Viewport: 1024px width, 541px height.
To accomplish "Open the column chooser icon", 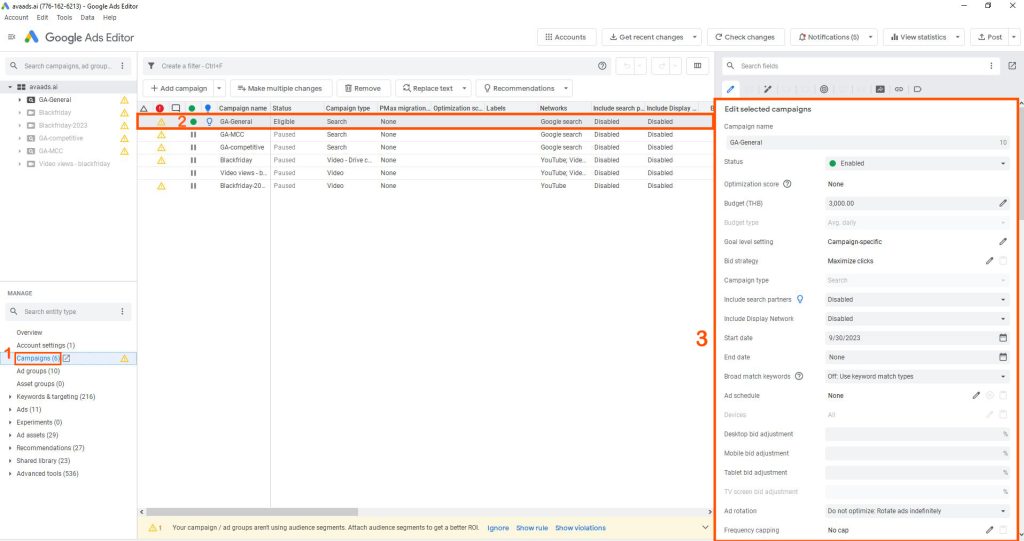I will tap(697, 66).
